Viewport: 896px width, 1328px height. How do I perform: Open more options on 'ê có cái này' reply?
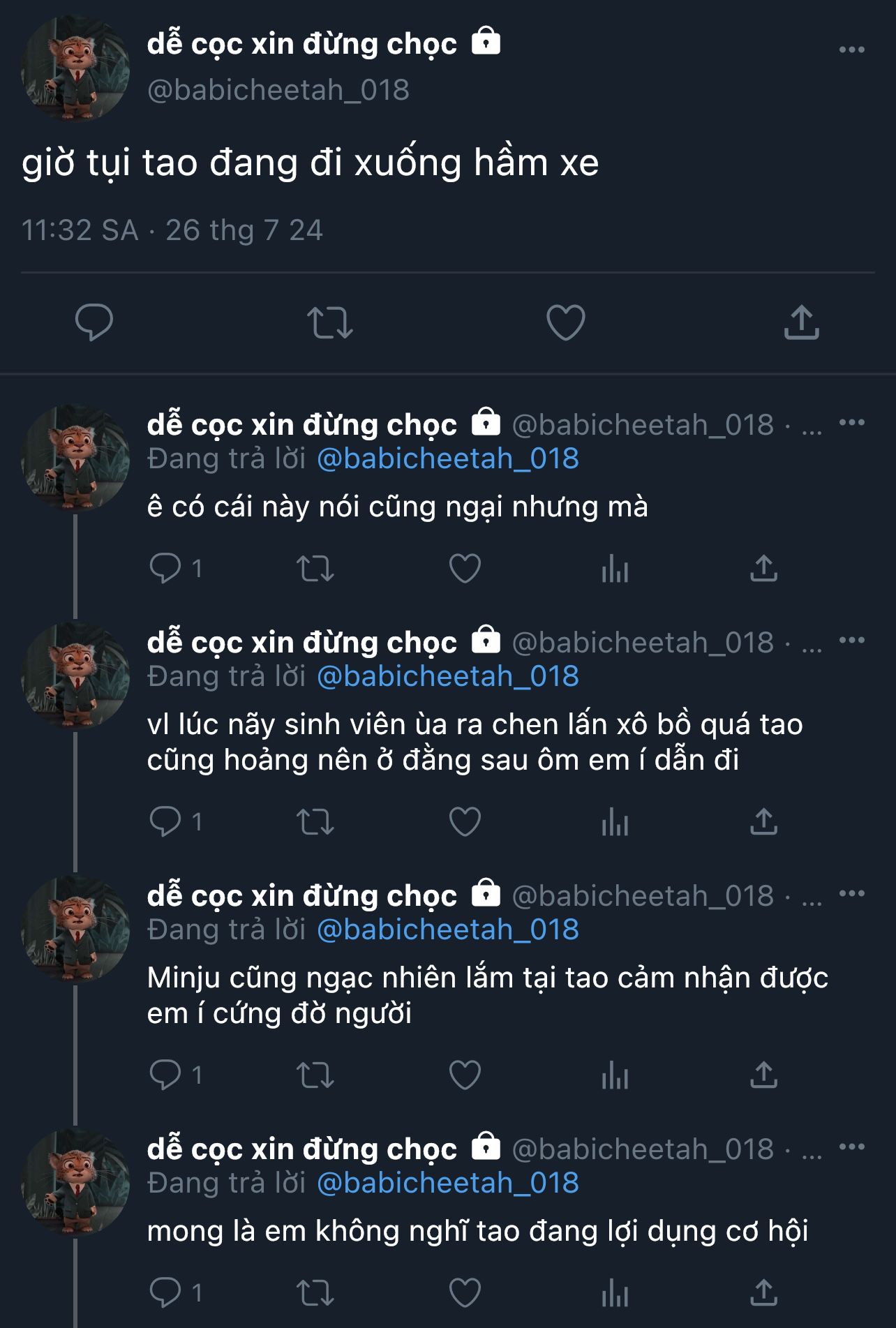851,422
